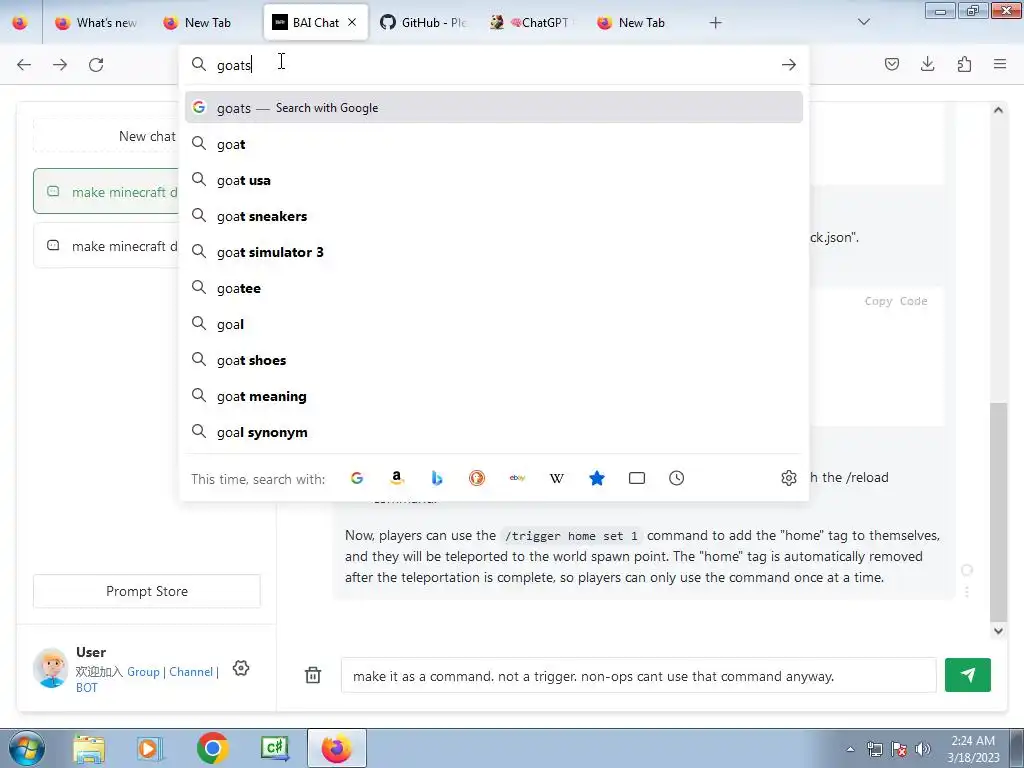
Task: Open Windows Media Player on the taskbar
Action: (150, 748)
